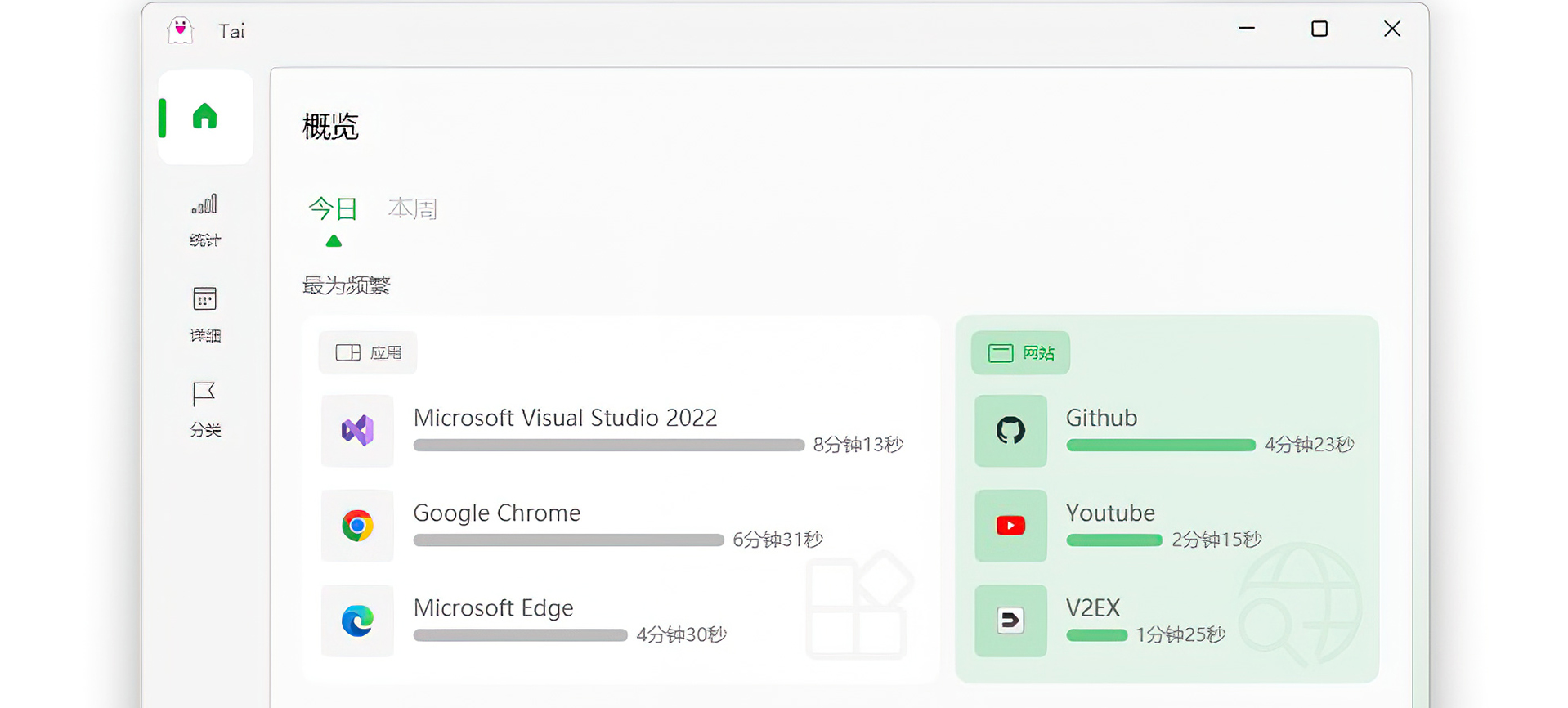This screenshot has width=1568, height=708.
Task: Click the 4分钟30秒 duration text
Action: pos(682,634)
